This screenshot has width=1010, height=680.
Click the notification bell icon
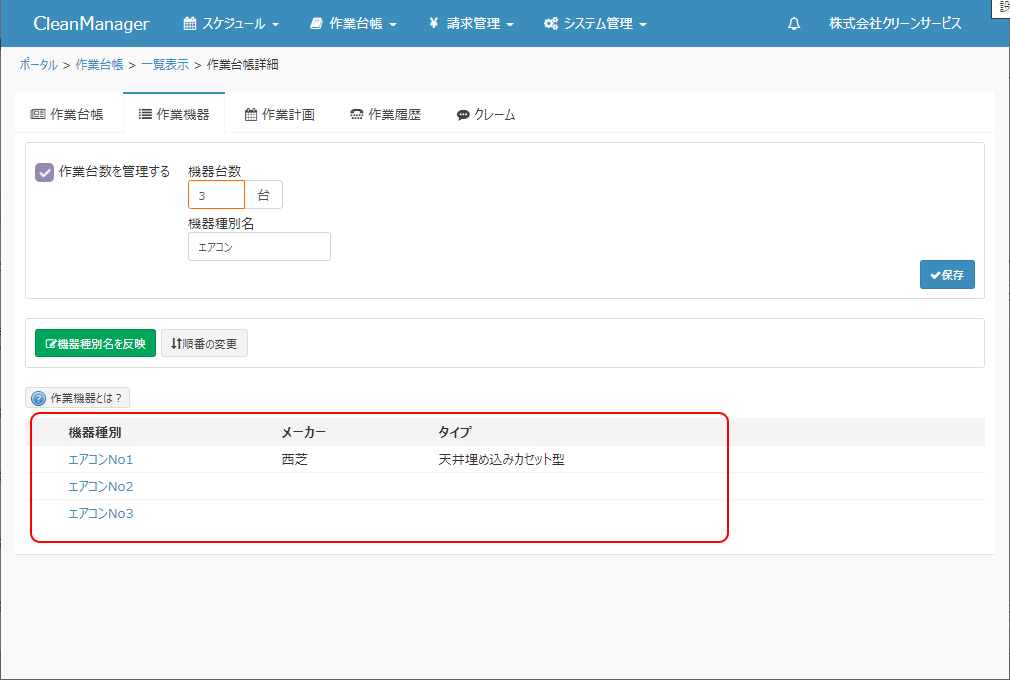click(794, 23)
